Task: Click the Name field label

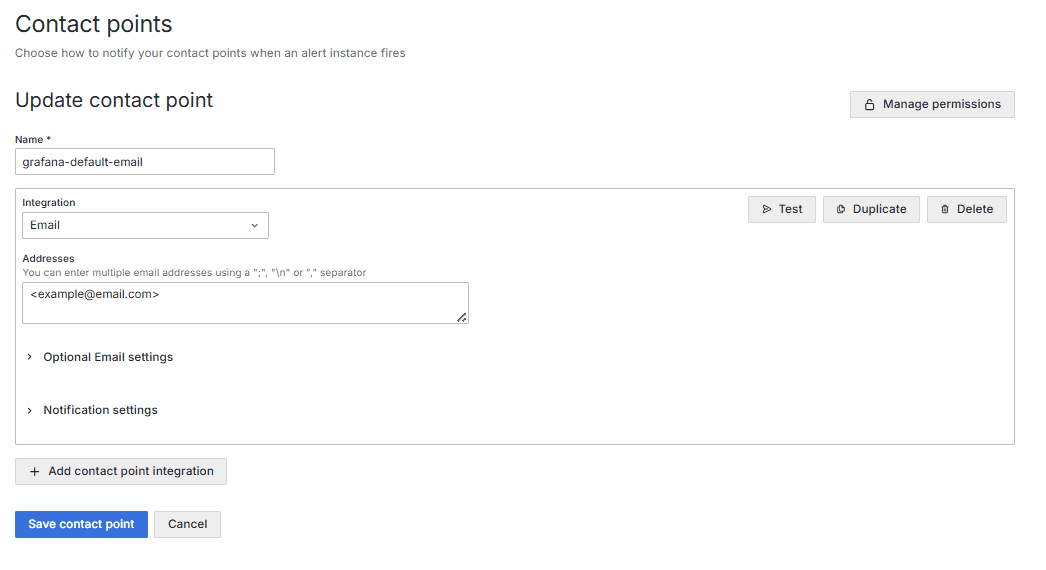Action: [33, 139]
